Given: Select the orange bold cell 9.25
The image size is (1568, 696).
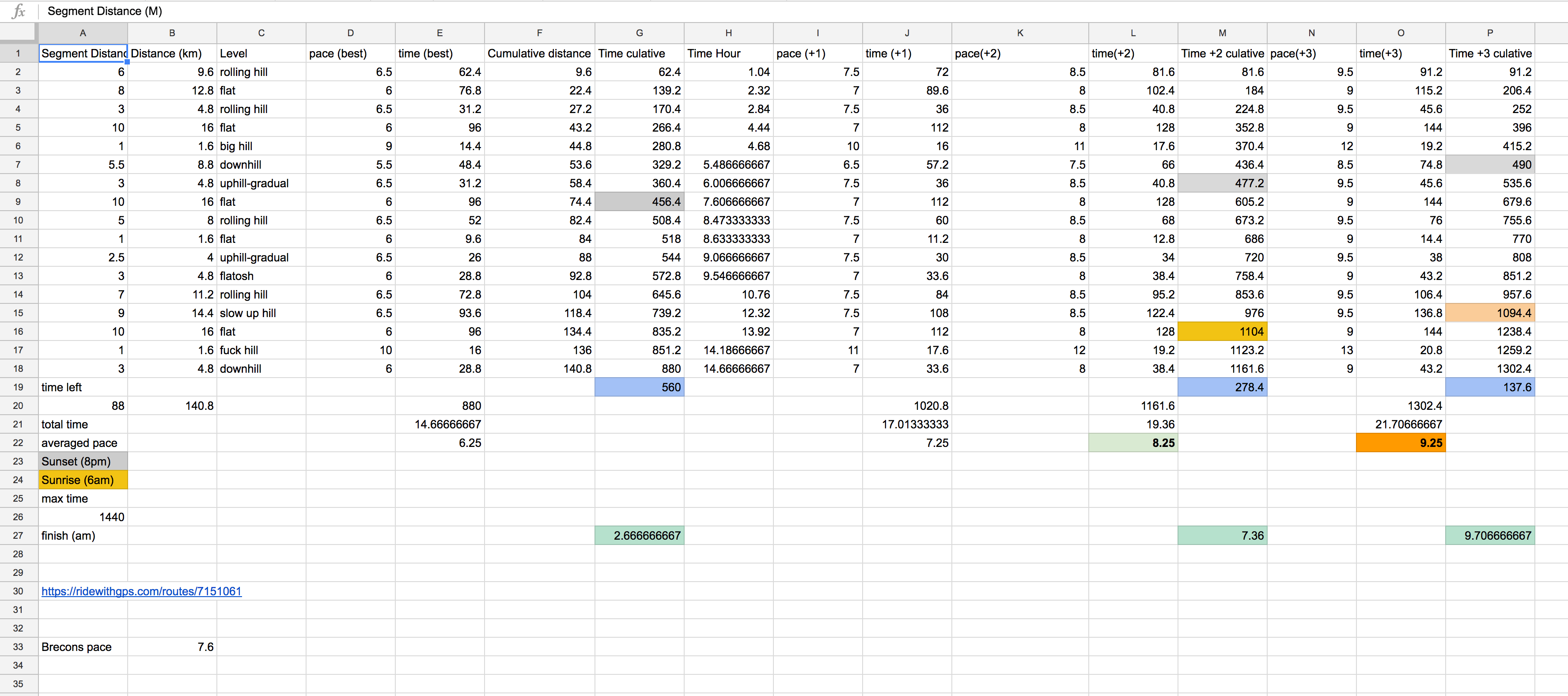Looking at the screenshot, I should (1401, 443).
